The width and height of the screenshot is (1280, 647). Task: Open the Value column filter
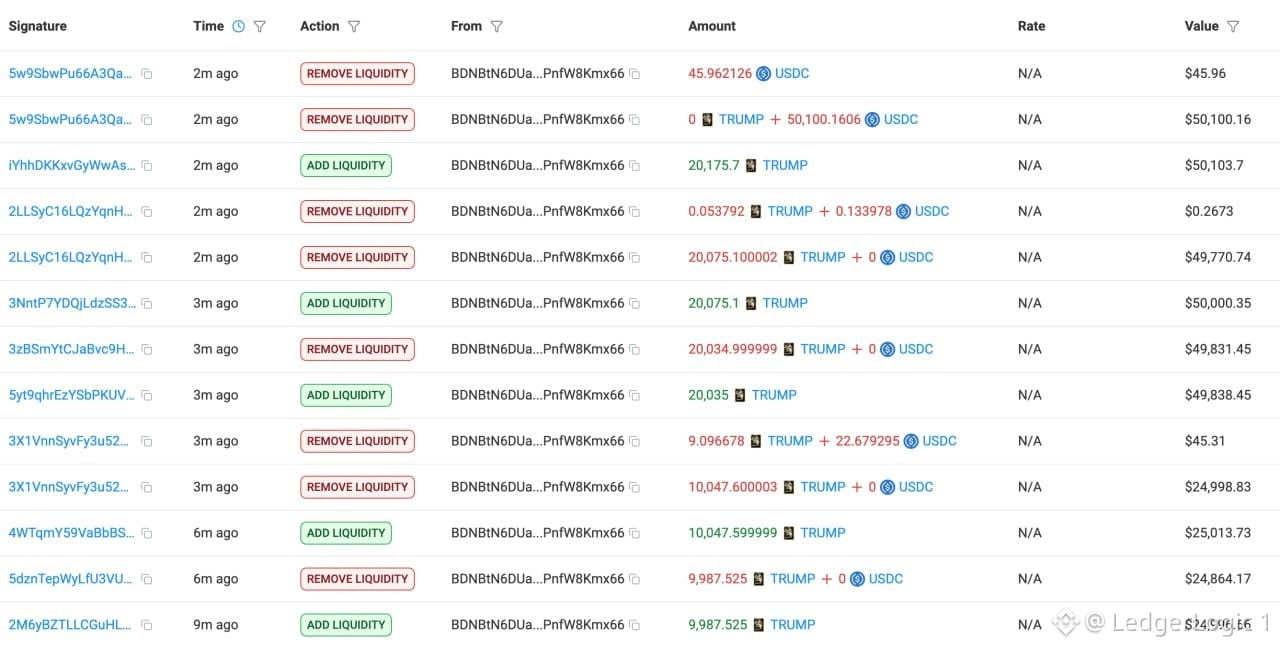click(x=1233, y=27)
